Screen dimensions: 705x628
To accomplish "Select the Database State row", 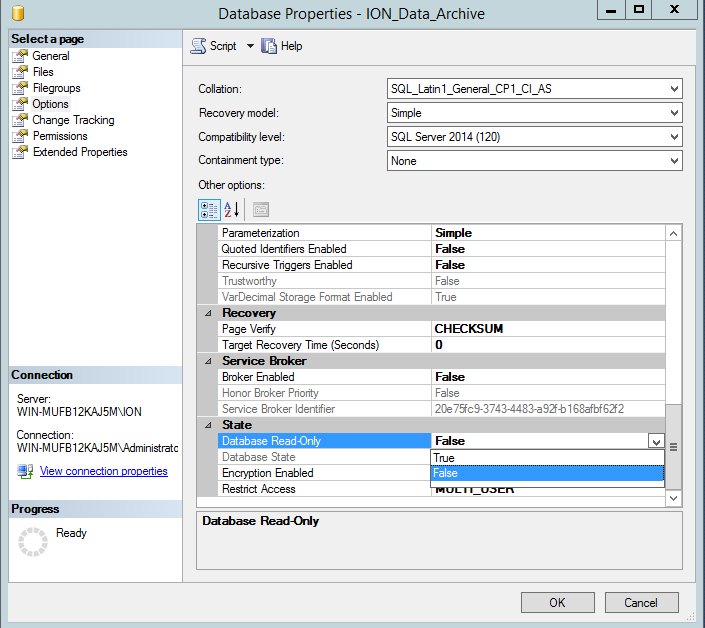I will (x=324, y=457).
